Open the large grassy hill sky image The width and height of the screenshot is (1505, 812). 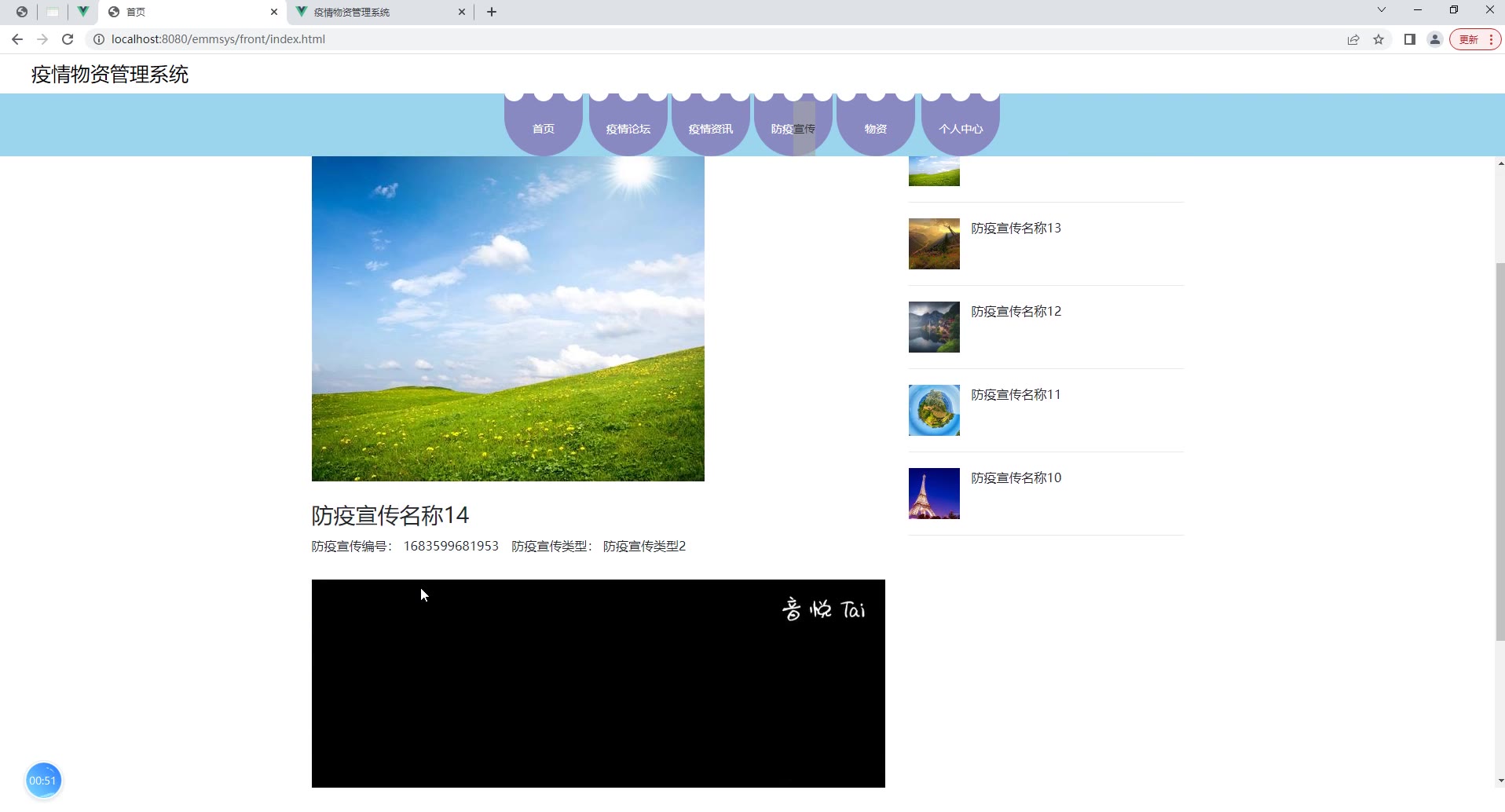click(508, 319)
